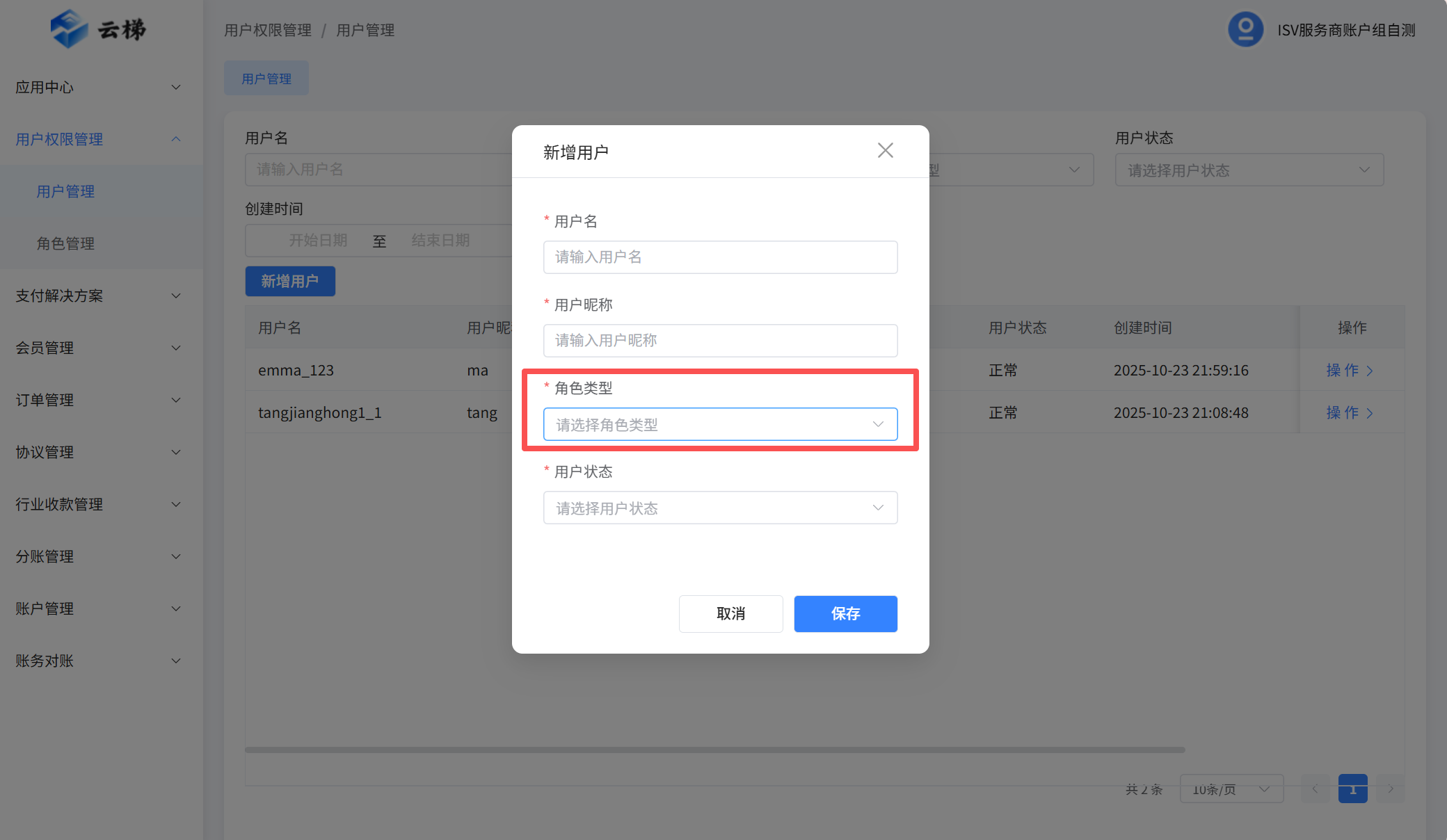The width and height of the screenshot is (1447, 840).
Task: Select 用户管理 in the sidebar
Action: coord(65,191)
